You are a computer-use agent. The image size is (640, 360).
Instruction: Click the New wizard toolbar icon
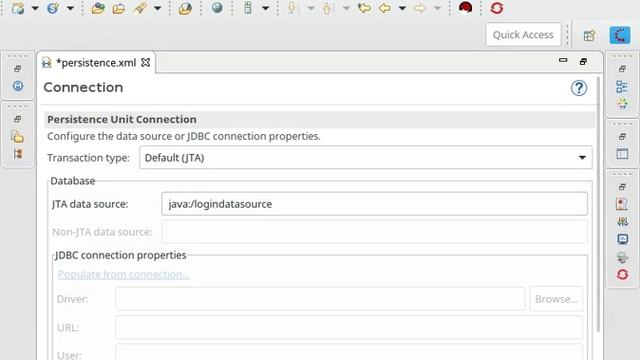click(x=18, y=8)
